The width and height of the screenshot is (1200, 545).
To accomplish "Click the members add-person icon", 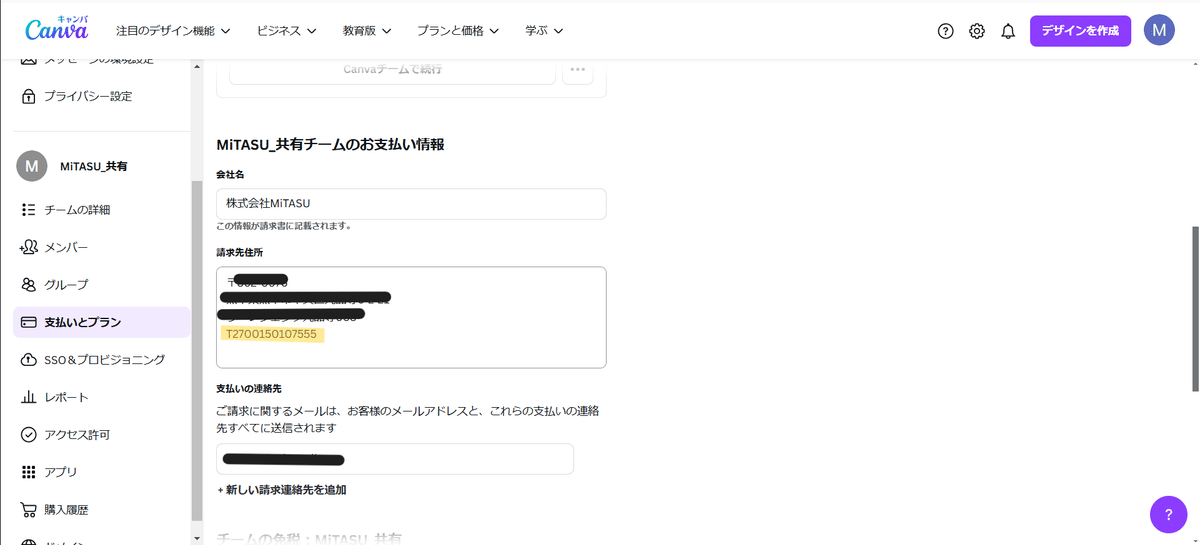I will (x=29, y=247).
